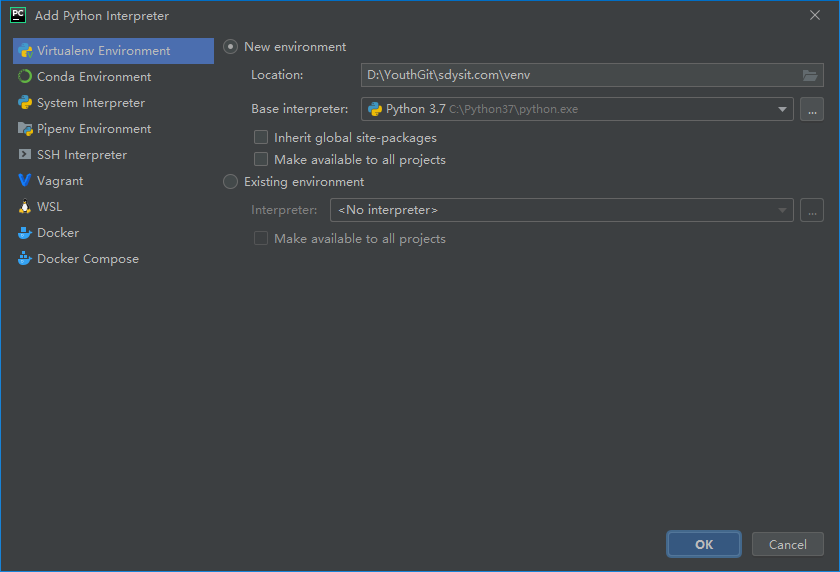Select the New environment radio button
Viewport: 840px width, 572px height.
(x=231, y=47)
